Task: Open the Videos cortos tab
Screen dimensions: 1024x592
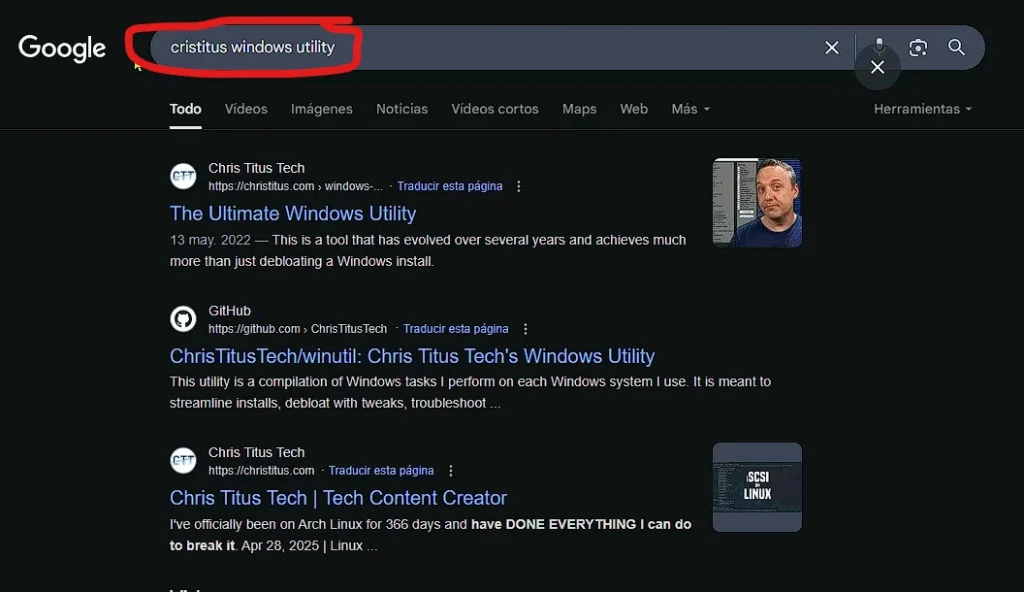Action: coord(495,109)
